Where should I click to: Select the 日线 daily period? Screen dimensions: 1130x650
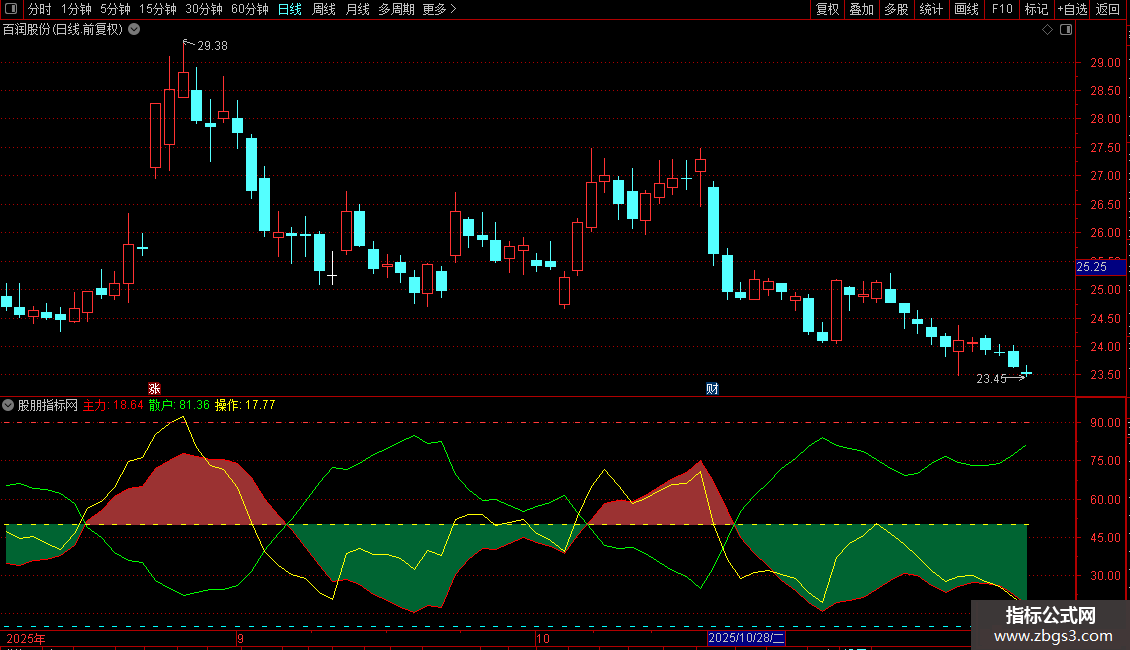(290, 9)
